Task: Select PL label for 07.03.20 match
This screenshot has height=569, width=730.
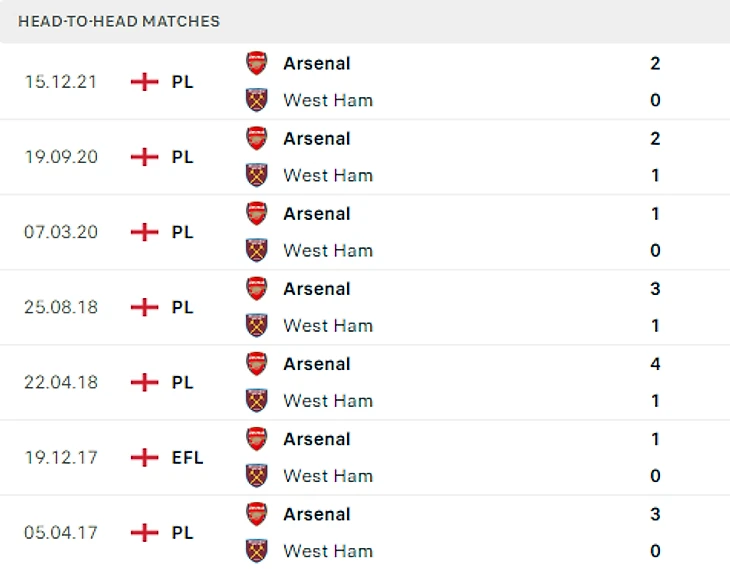Action: click(x=182, y=232)
